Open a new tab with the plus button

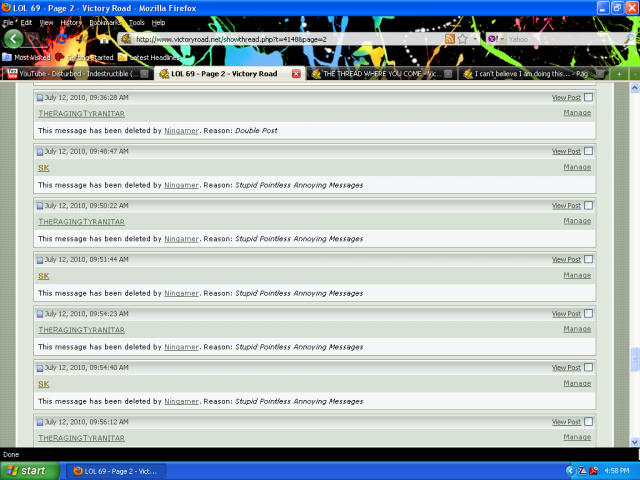tap(621, 73)
